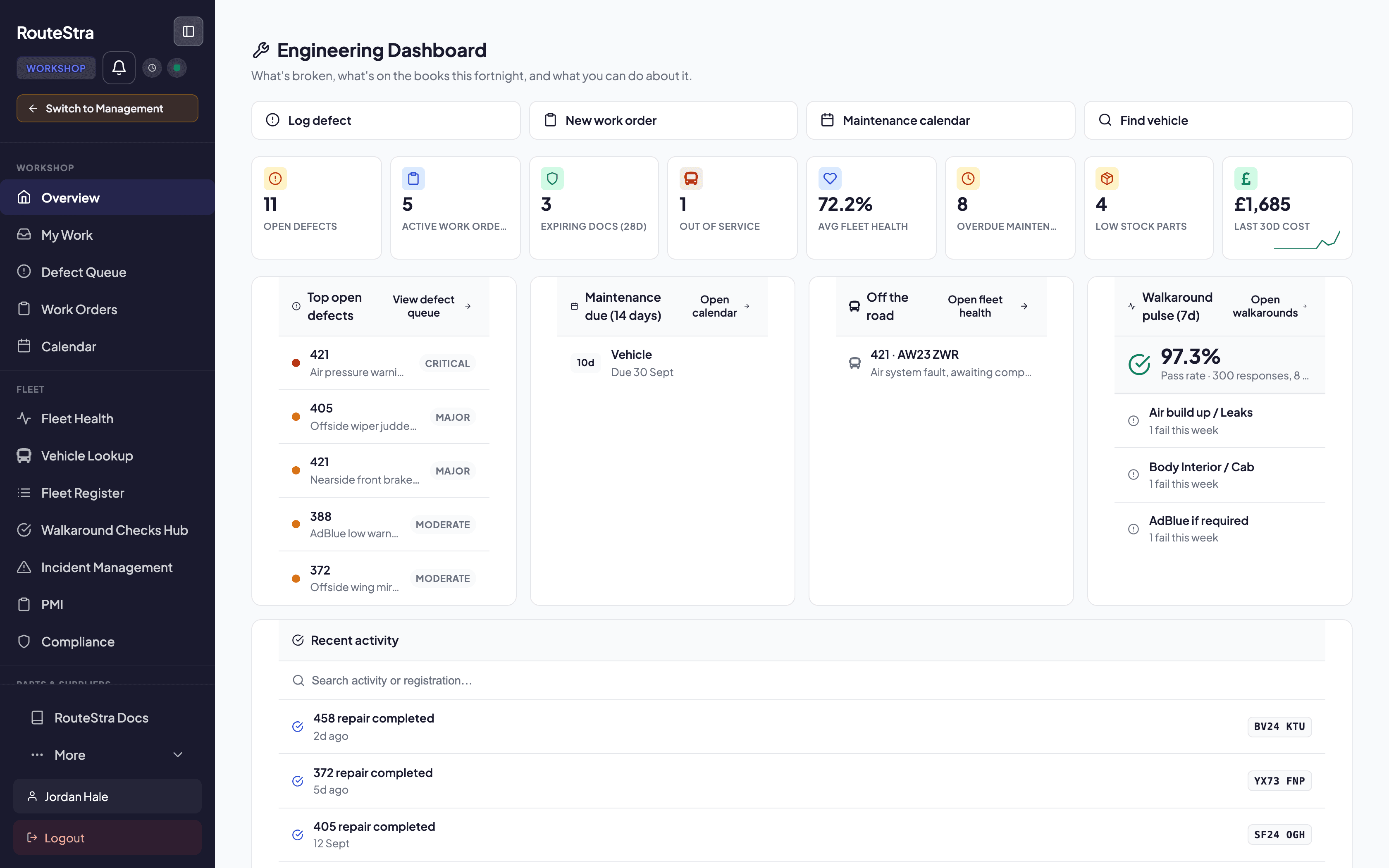Viewport: 1389px width, 868px height.
Task: Click the Low Stock Parts box icon
Action: tap(1107, 179)
